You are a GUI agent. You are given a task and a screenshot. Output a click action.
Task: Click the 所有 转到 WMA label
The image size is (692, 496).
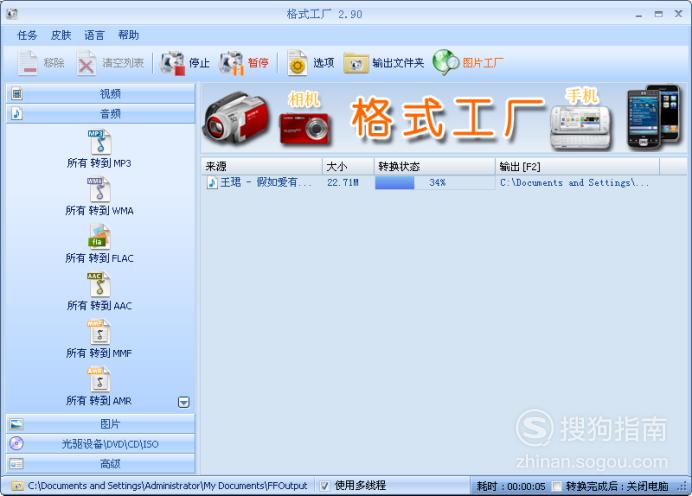coord(99,211)
